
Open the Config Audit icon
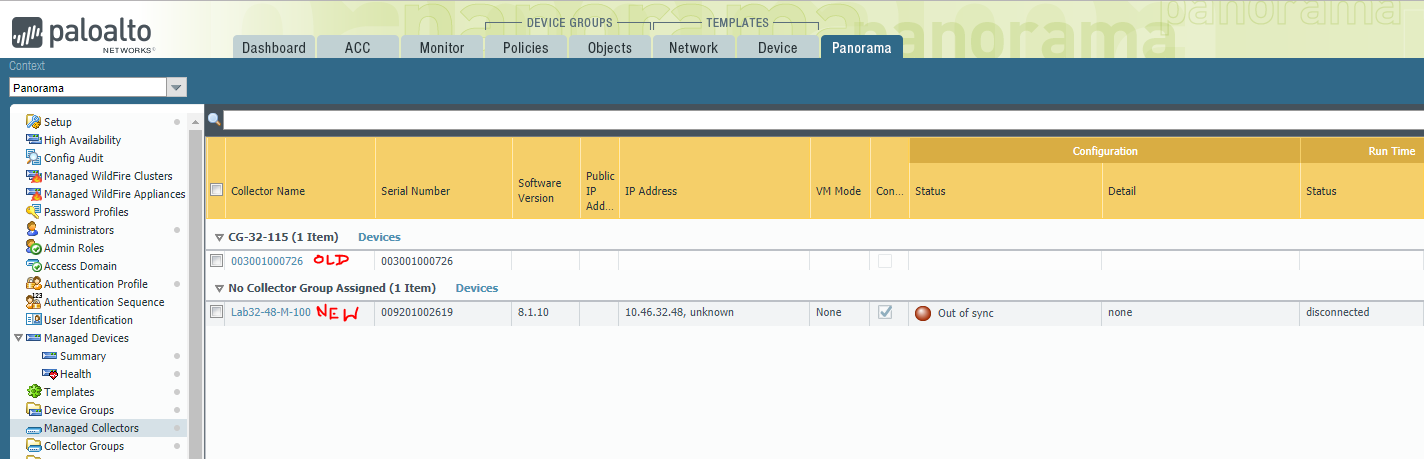click(x=34, y=158)
